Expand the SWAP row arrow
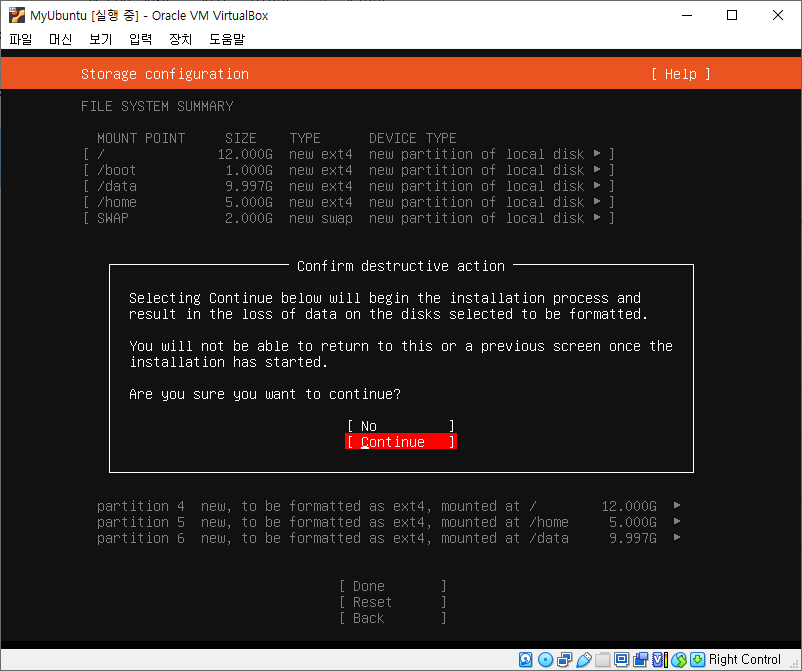802x671 pixels. coord(597,217)
